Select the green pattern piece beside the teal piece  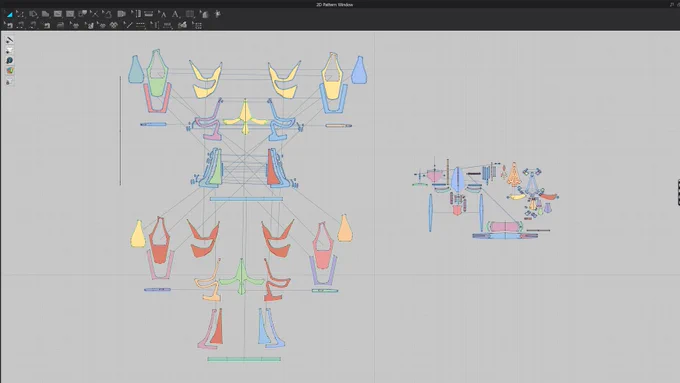click(x=157, y=87)
